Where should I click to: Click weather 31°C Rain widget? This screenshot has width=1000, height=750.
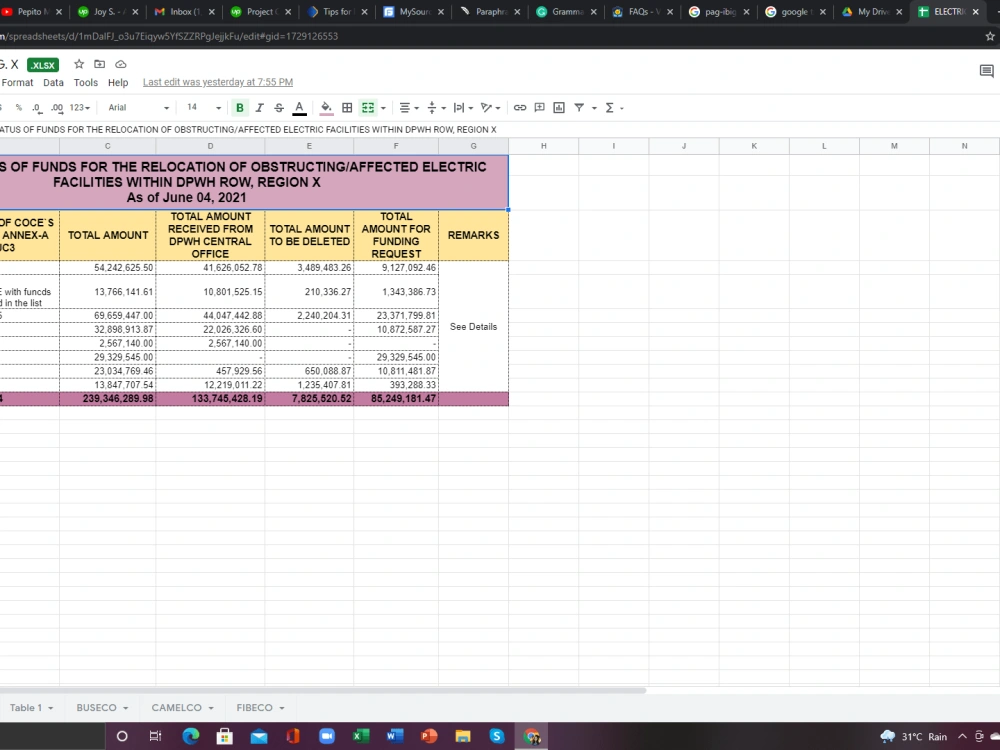click(913, 737)
